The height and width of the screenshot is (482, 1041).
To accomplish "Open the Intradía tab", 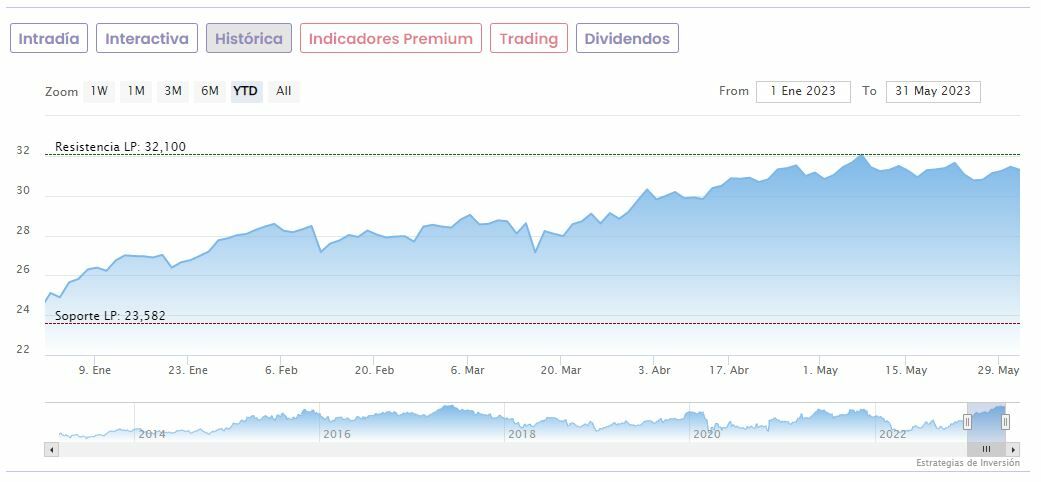I will 49,39.
